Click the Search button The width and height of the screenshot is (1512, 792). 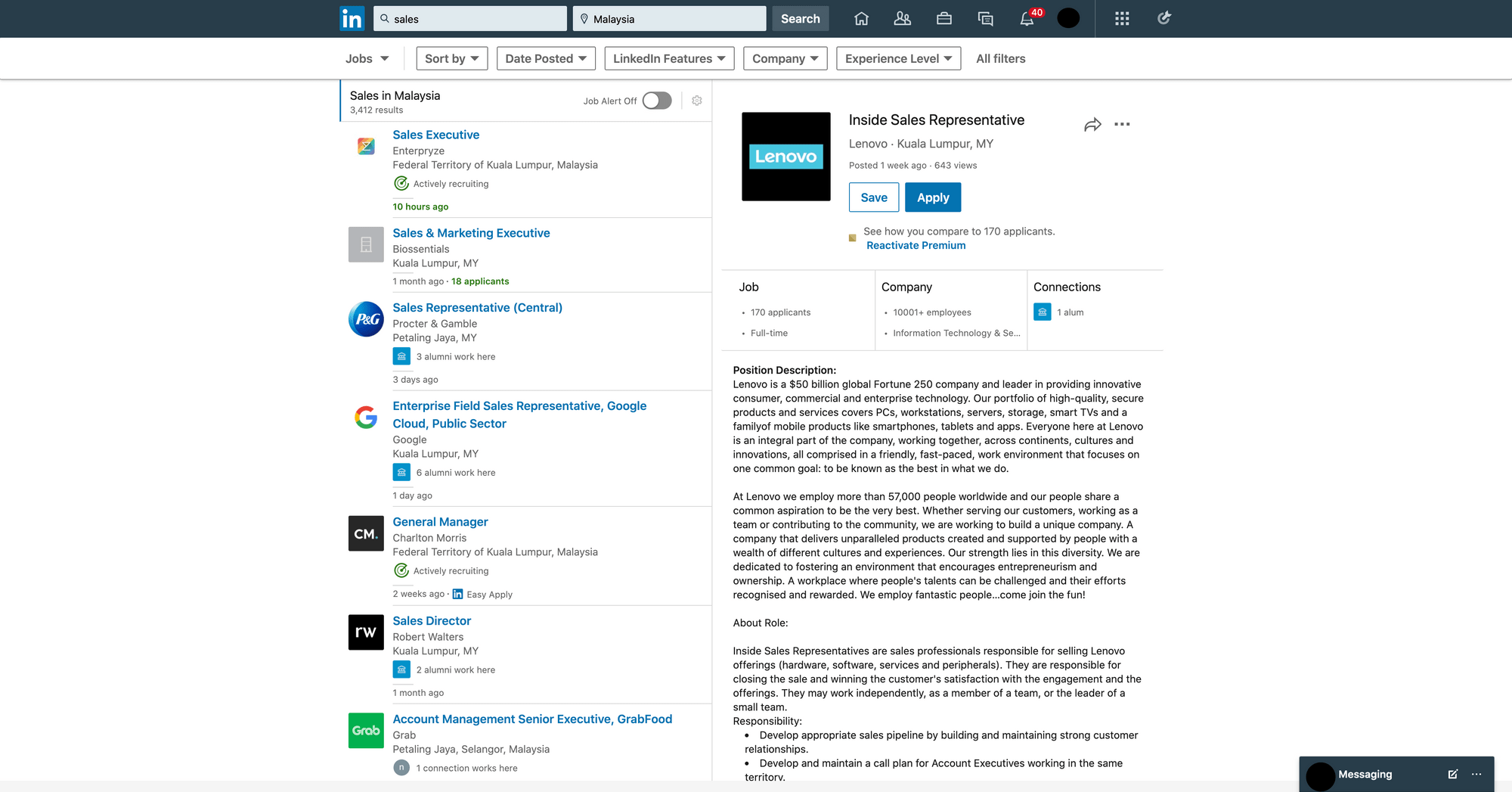click(801, 19)
